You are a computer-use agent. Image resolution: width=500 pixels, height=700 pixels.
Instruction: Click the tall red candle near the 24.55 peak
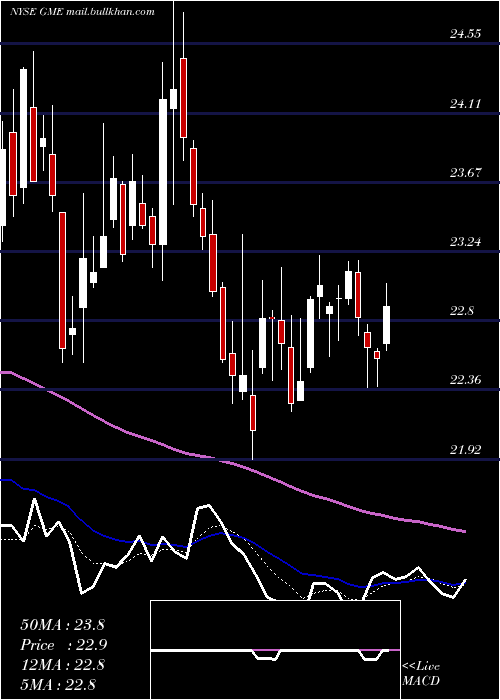pyautogui.click(x=183, y=97)
